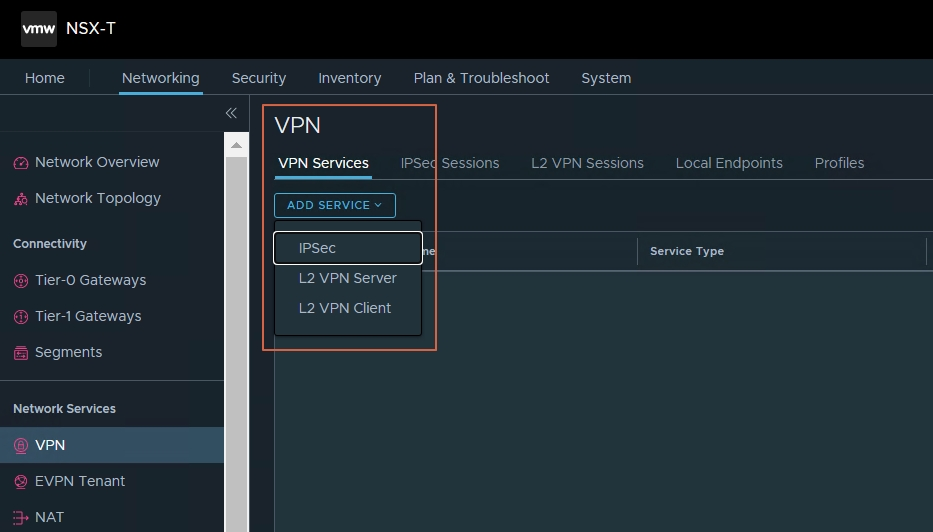Screen dimensions: 933x532
Task: Switch to the Local Endpoints tab
Action: [729, 163]
